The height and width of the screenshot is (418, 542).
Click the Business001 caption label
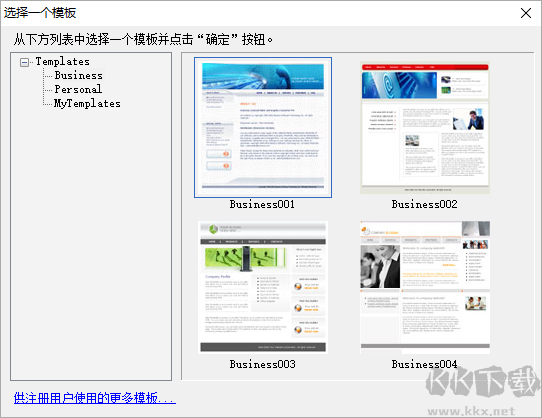[262, 204]
